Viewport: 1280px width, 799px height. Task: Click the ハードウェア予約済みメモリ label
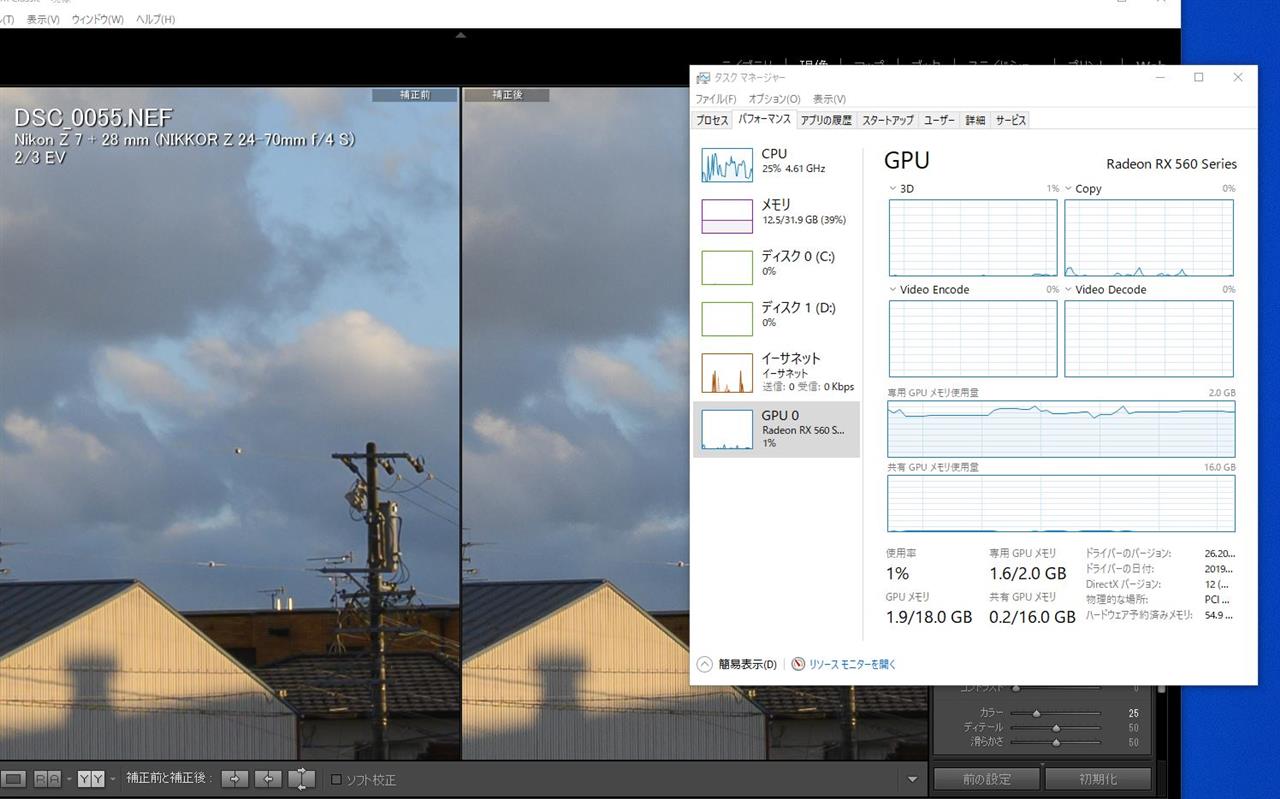1139,615
